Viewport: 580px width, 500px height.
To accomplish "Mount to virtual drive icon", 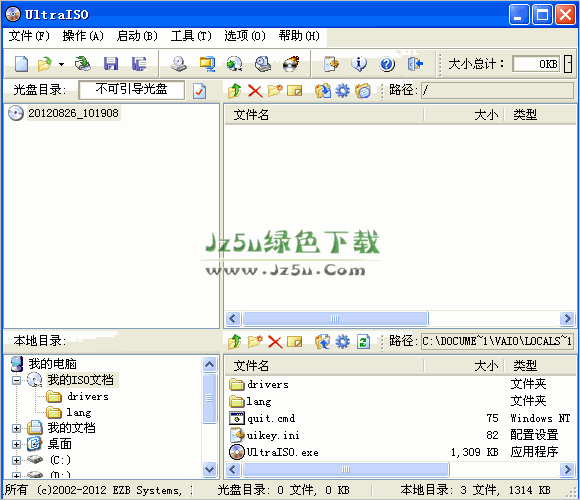I will point(263,64).
